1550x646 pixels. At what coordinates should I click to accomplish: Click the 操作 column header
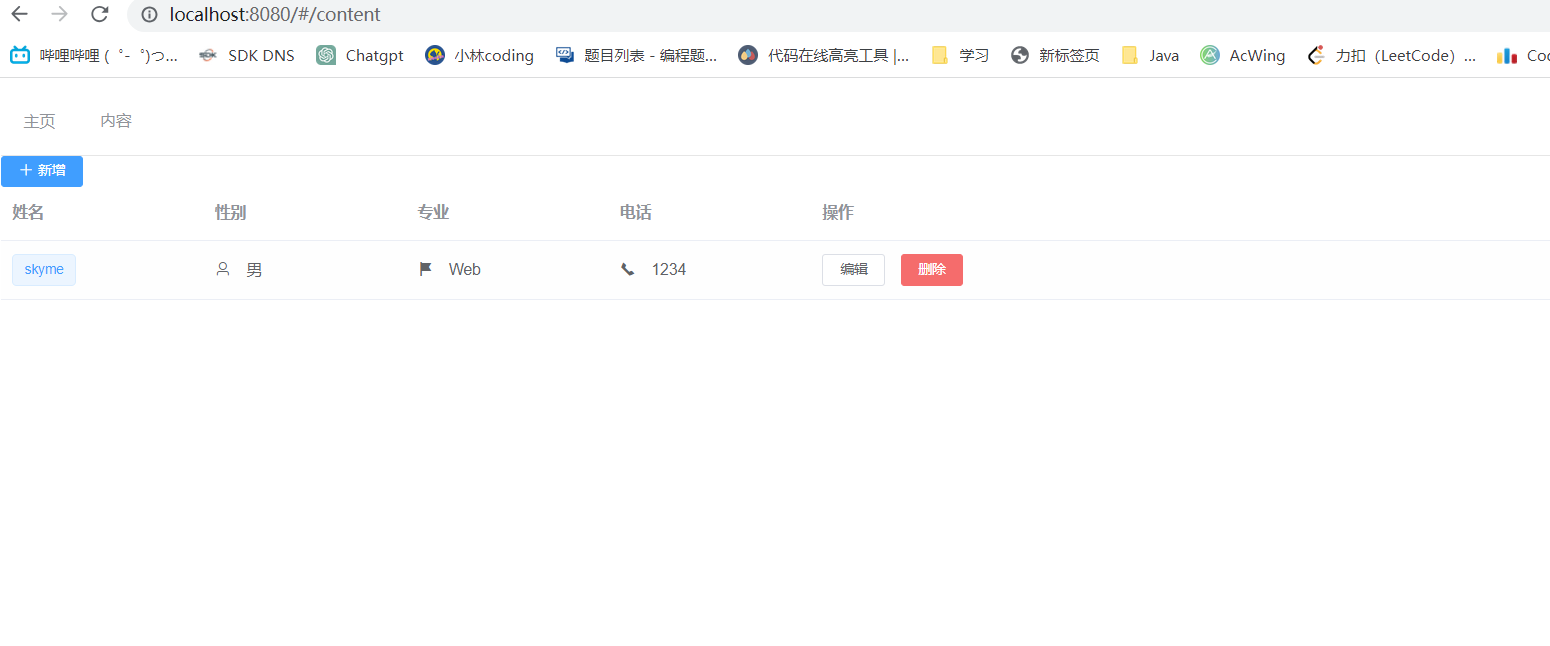coord(838,212)
